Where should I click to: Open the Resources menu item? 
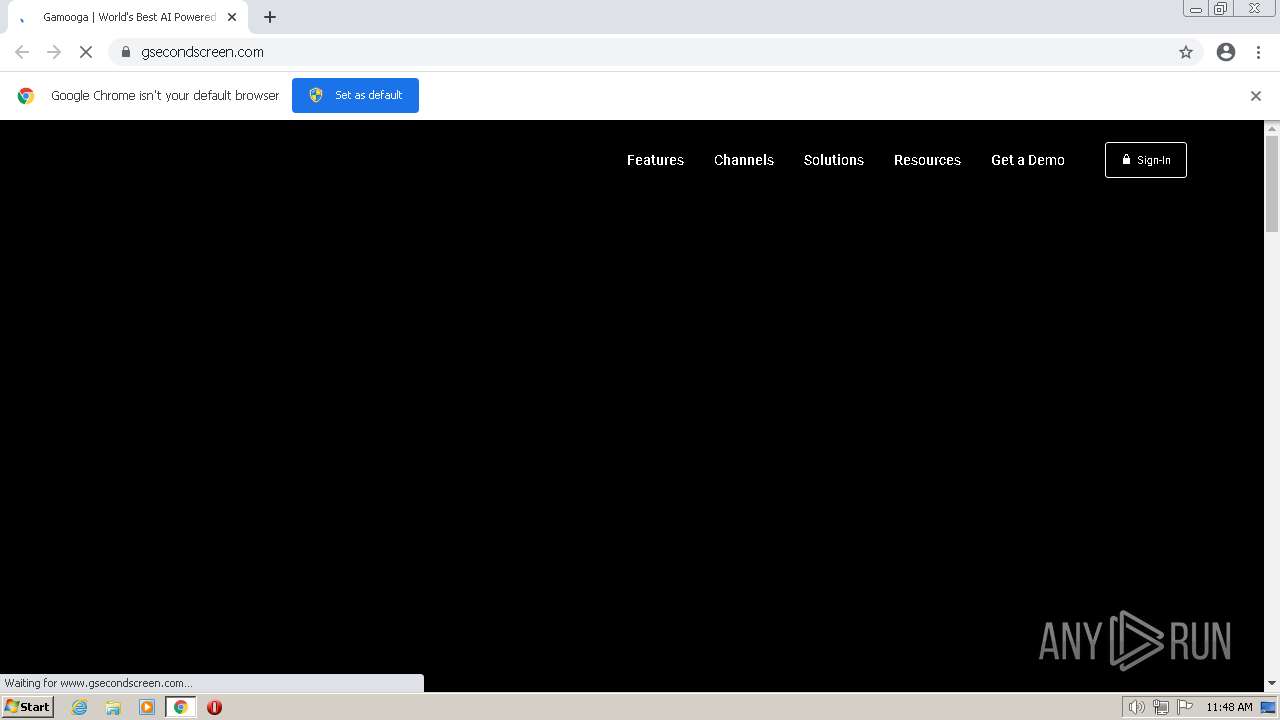pos(927,160)
